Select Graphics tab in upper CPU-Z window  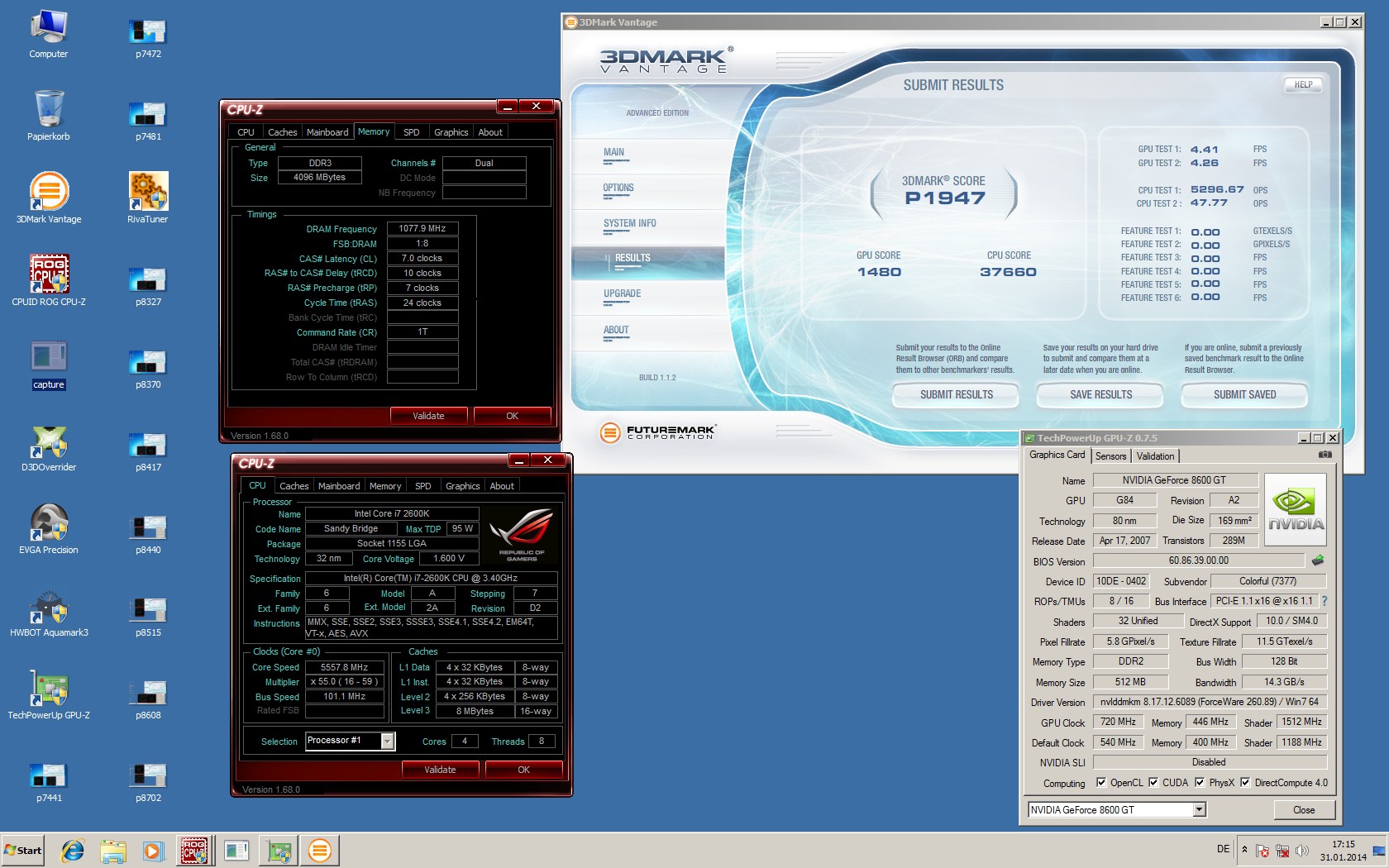(451, 132)
